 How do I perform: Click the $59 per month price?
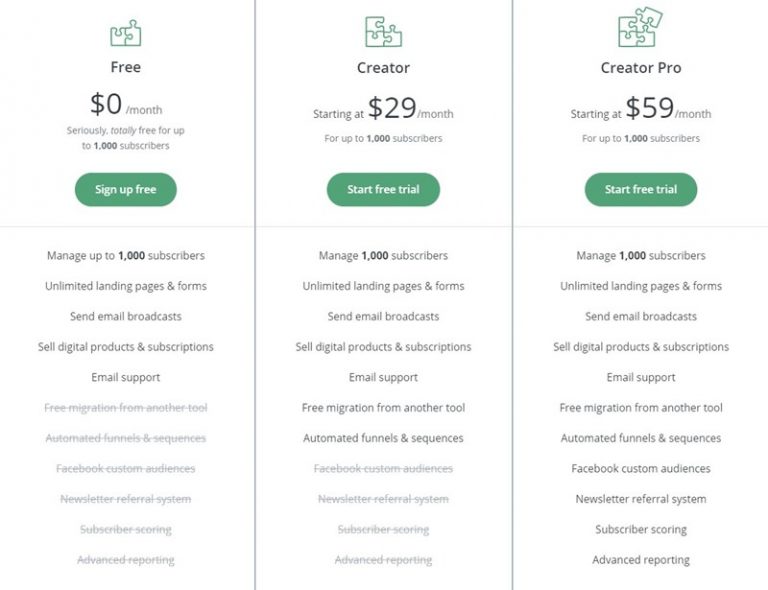click(667, 109)
